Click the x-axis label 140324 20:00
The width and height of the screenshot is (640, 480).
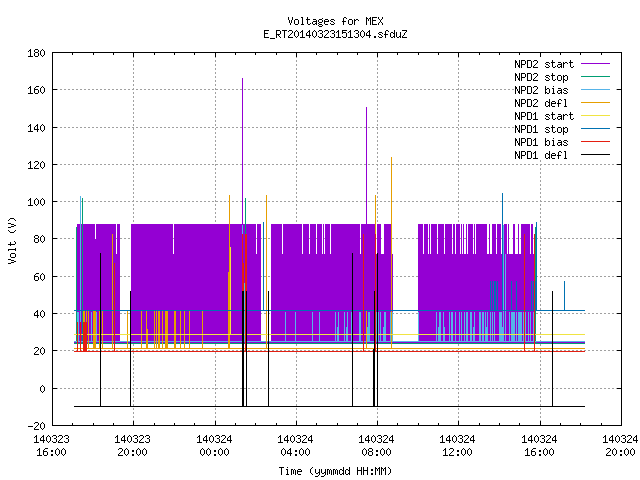click(620, 446)
